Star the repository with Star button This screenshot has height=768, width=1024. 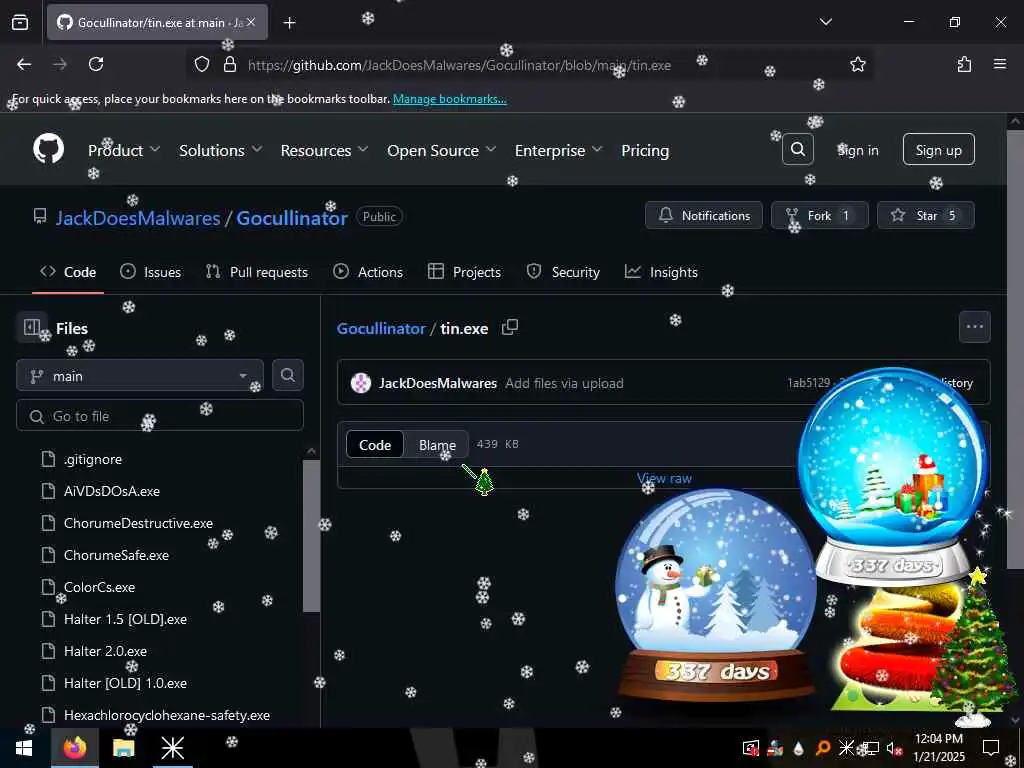(x=925, y=216)
